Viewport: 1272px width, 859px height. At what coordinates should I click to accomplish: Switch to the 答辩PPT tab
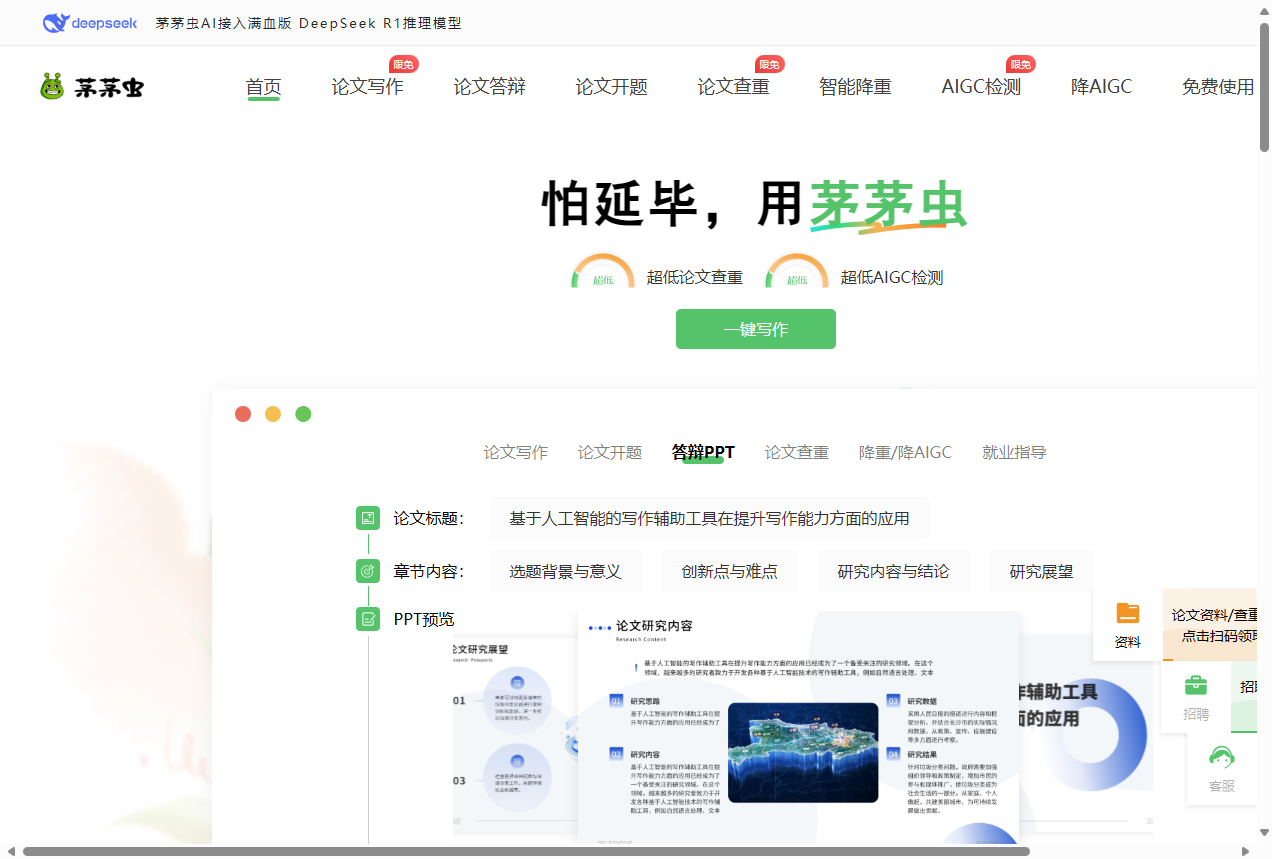click(703, 453)
